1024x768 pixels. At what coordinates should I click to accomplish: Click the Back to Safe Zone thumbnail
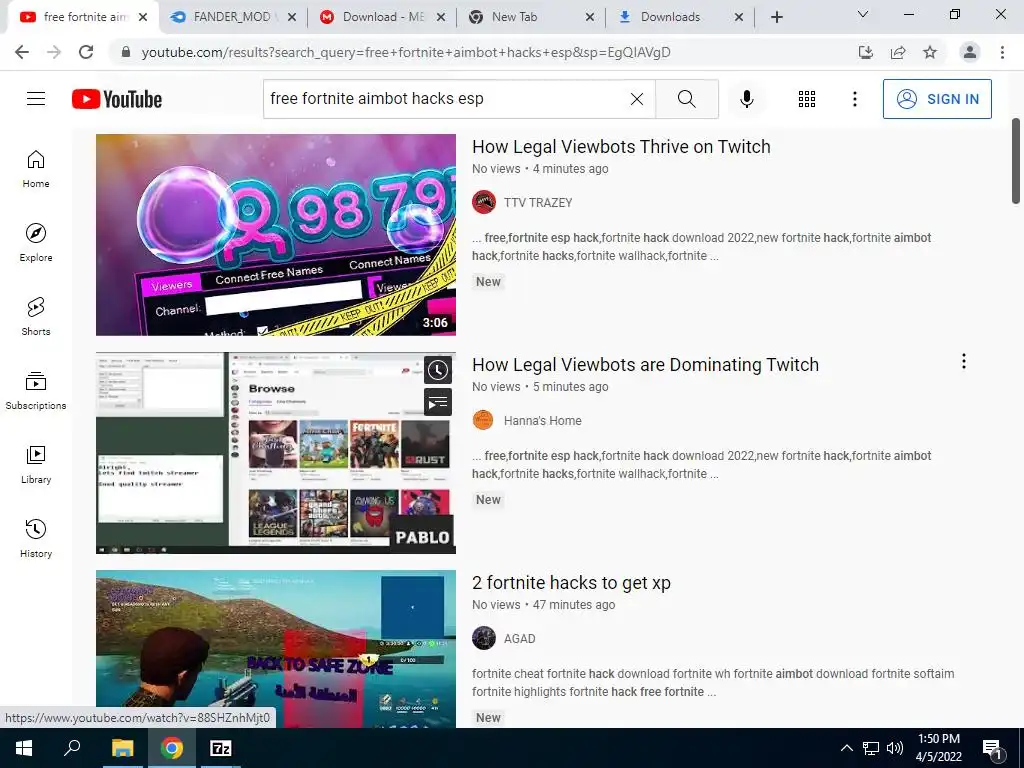pyautogui.click(x=276, y=649)
